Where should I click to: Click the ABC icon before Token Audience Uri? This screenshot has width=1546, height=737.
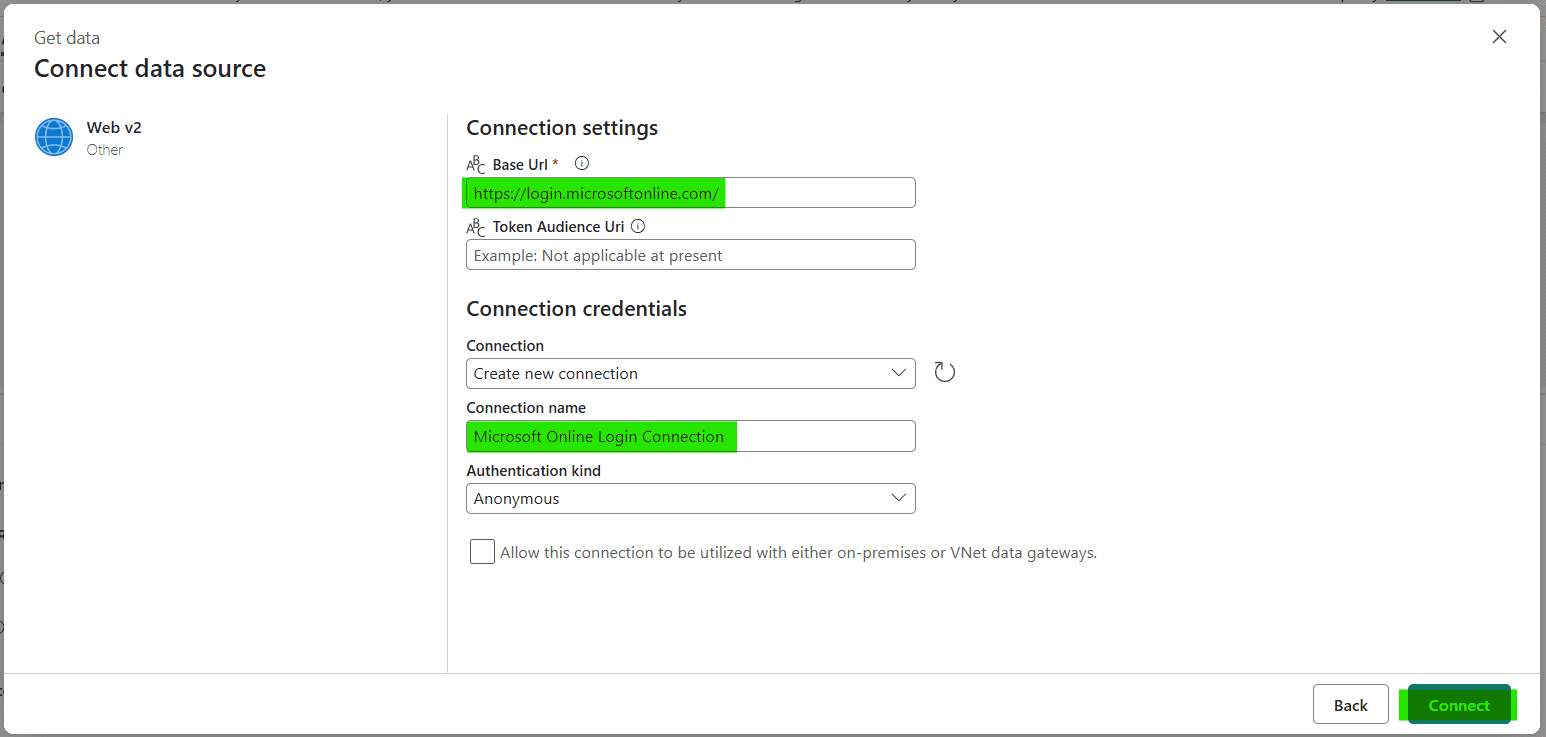click(476, 227)
